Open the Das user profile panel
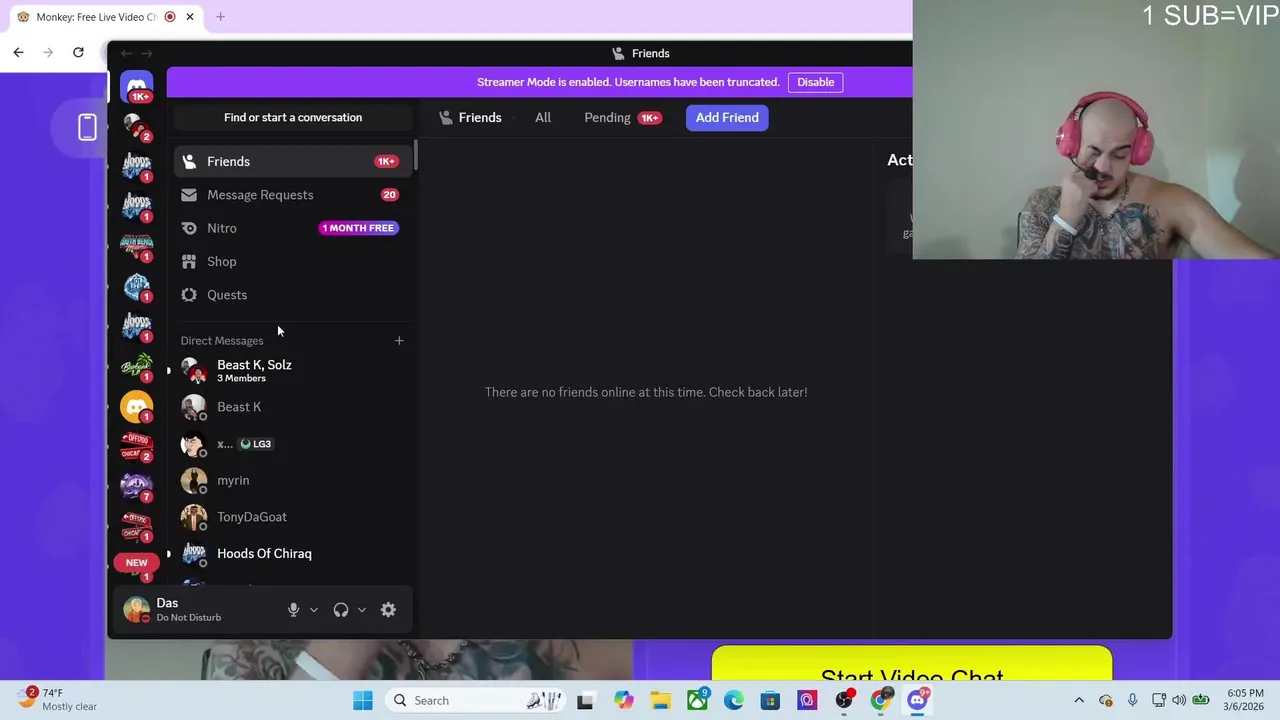Viewport: 1280px width, 720px height. [196, 609]
